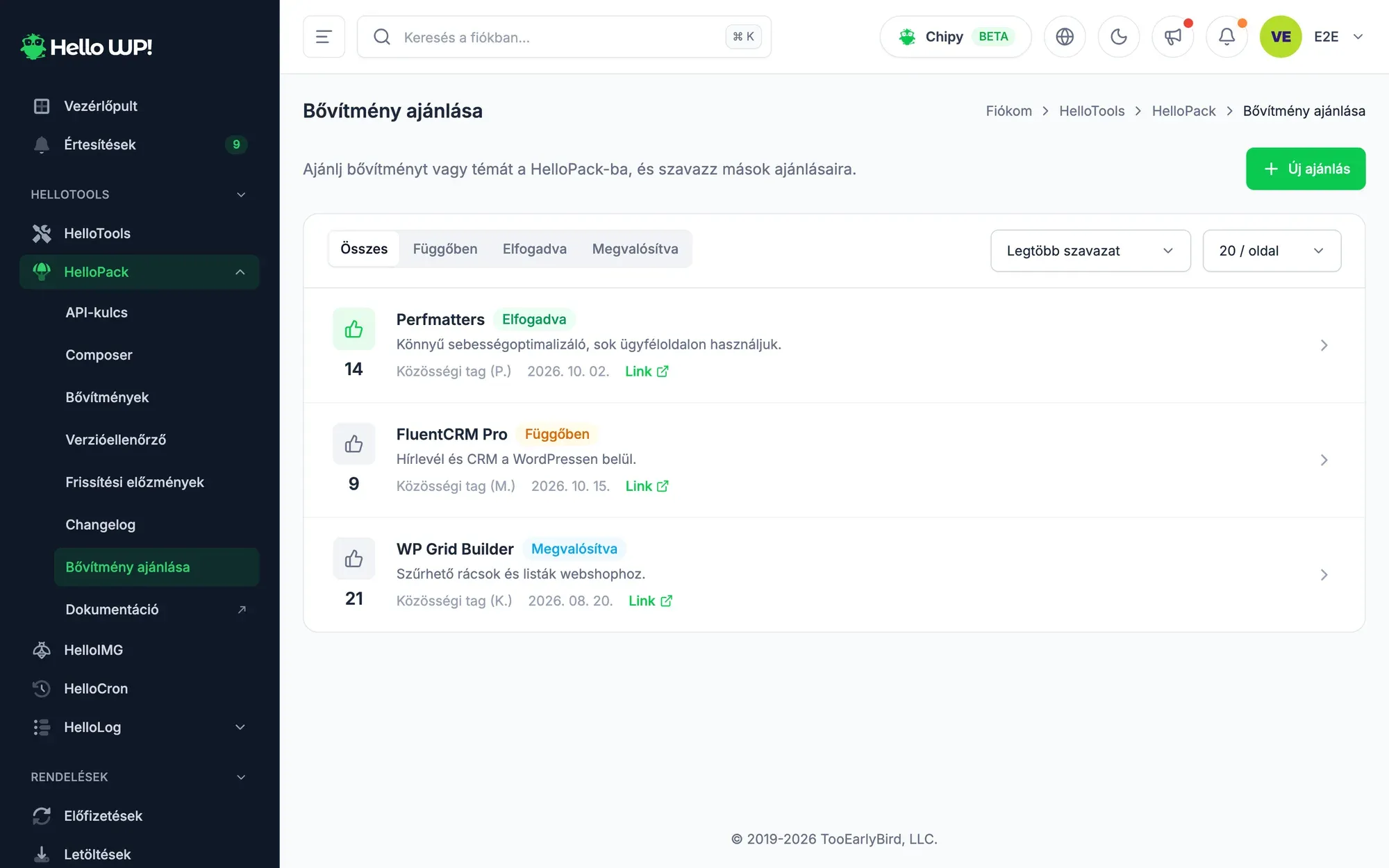Select the Összes tab

click(x=364, y=249)
